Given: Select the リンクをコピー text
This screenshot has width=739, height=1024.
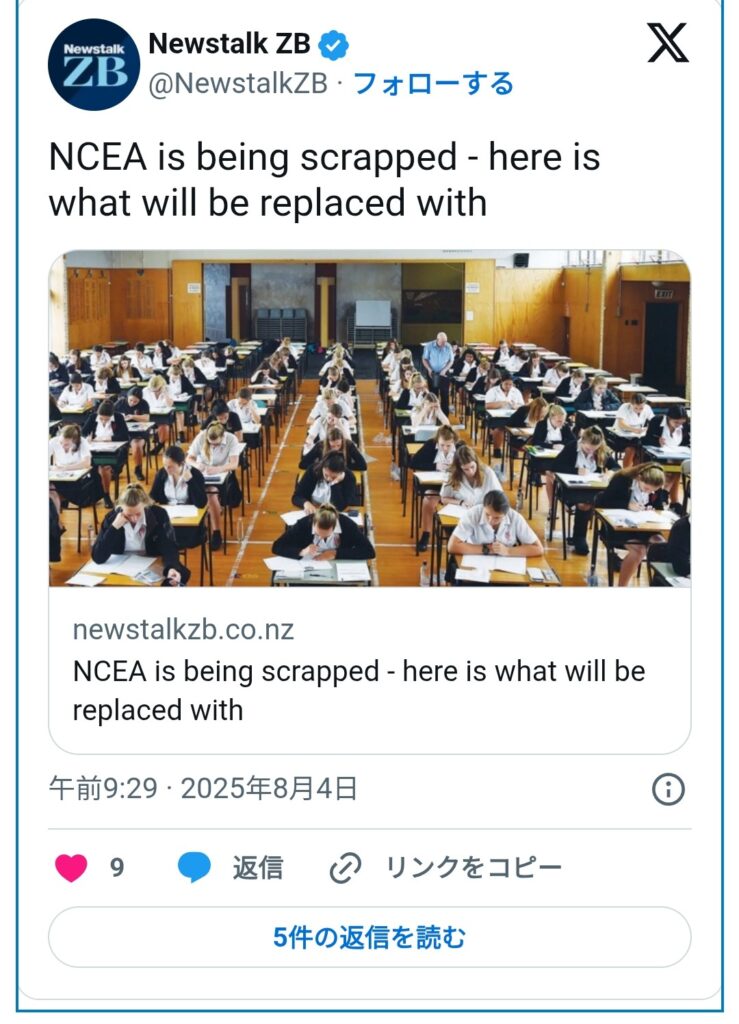Looking at the screenshot, I should coord(473,868).
